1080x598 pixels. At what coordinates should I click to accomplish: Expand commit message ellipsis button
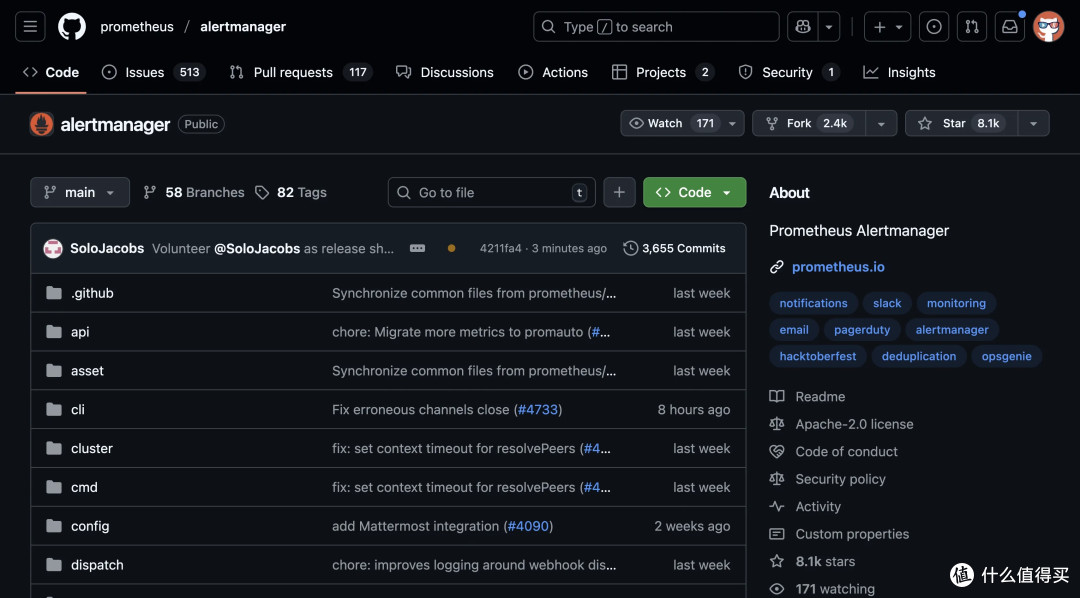pos(417,248)
